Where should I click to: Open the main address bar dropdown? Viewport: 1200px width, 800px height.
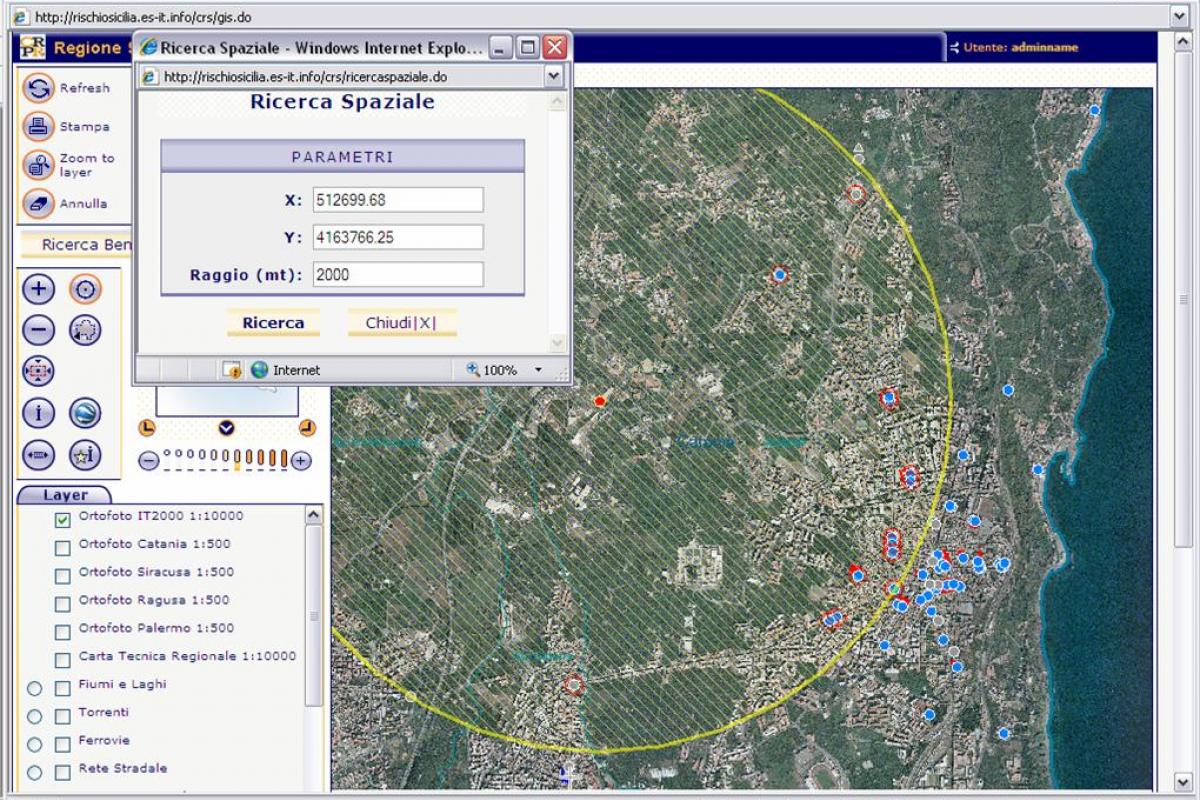click(1179, 17)
